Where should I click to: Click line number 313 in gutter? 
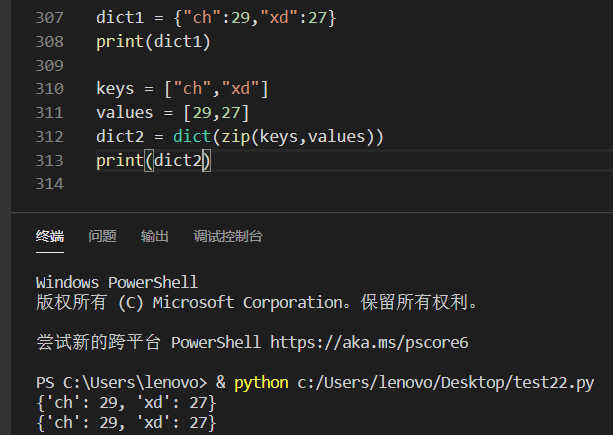[x=49, y=160]
